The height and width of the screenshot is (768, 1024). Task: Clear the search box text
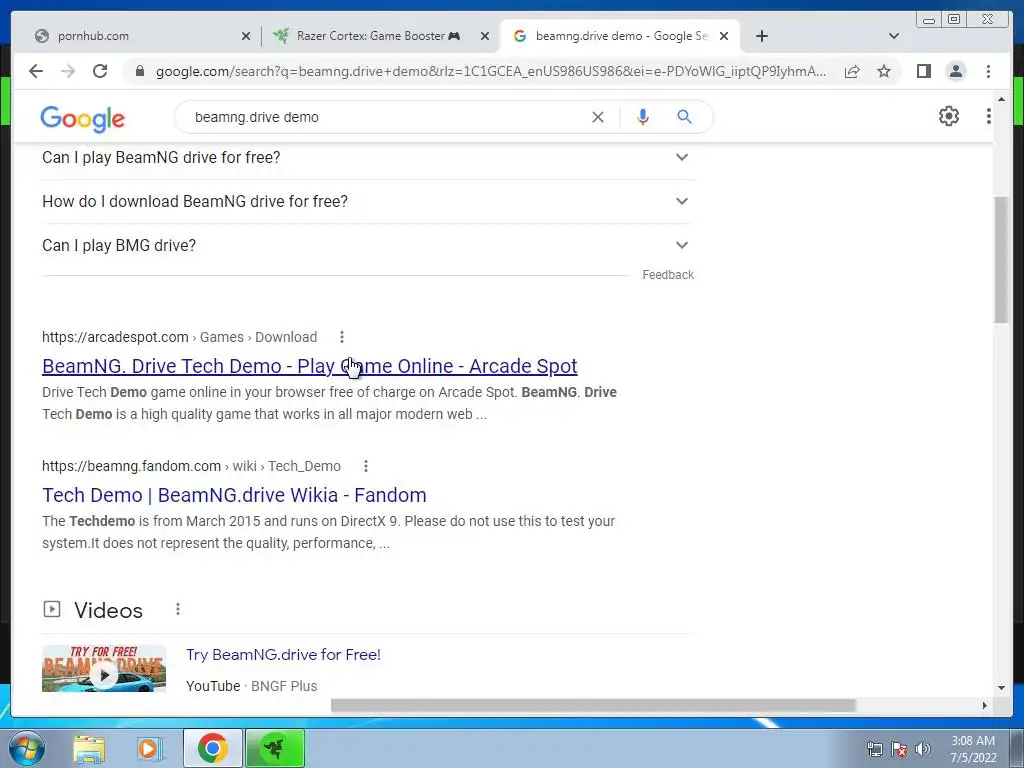click(598, 117)
